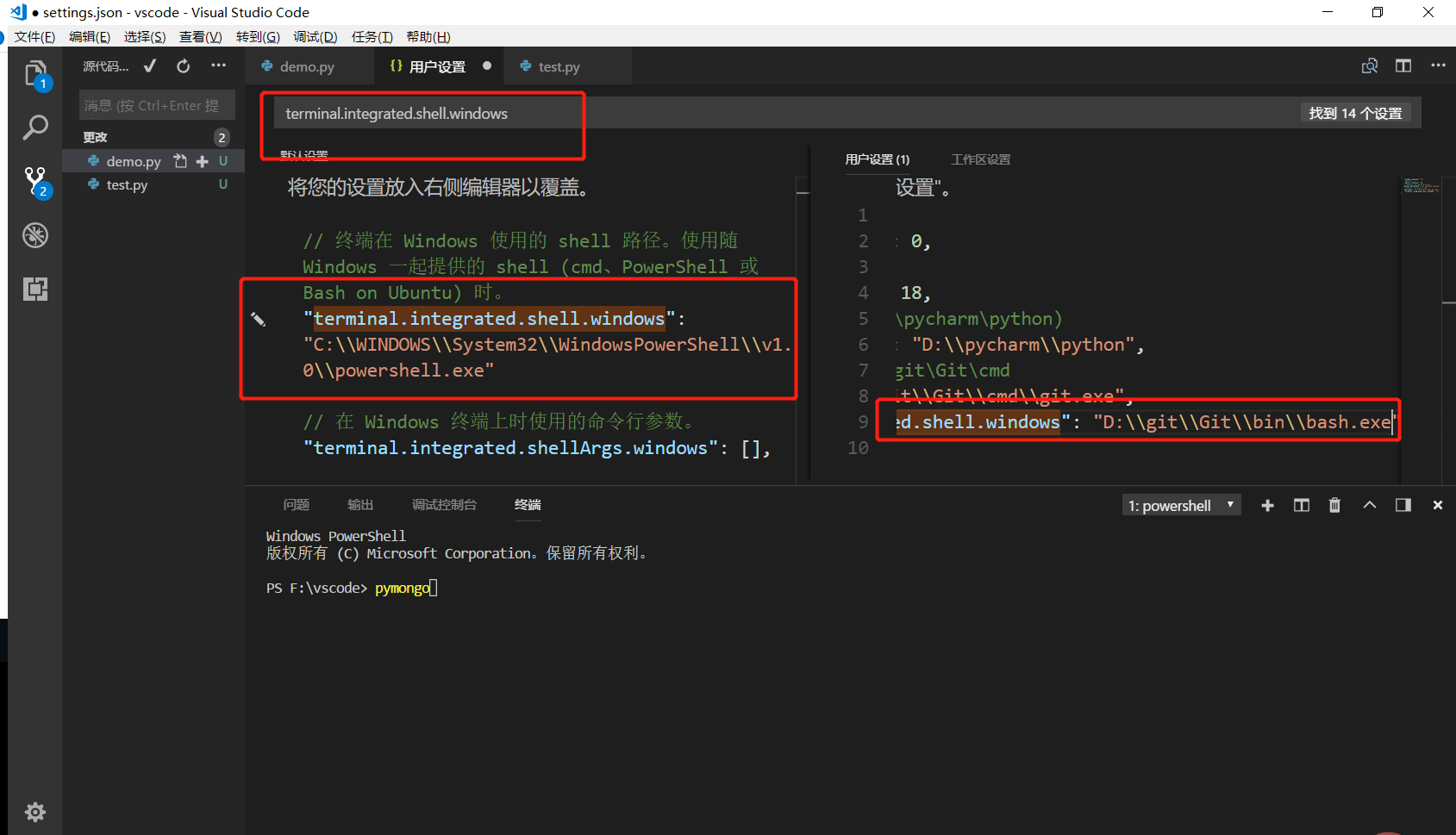Open the Search view in activity bar
The height and width of the screenshot is (835, 1456).
coord(35,128)
